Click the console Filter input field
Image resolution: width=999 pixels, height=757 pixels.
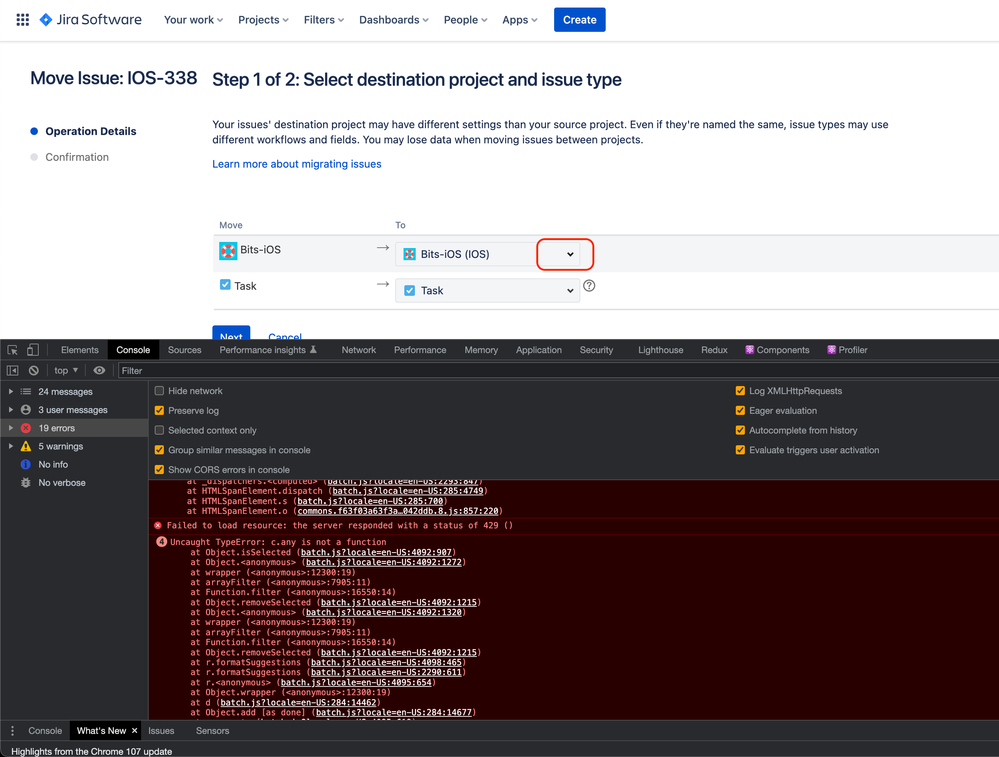(x=557, y=370)
